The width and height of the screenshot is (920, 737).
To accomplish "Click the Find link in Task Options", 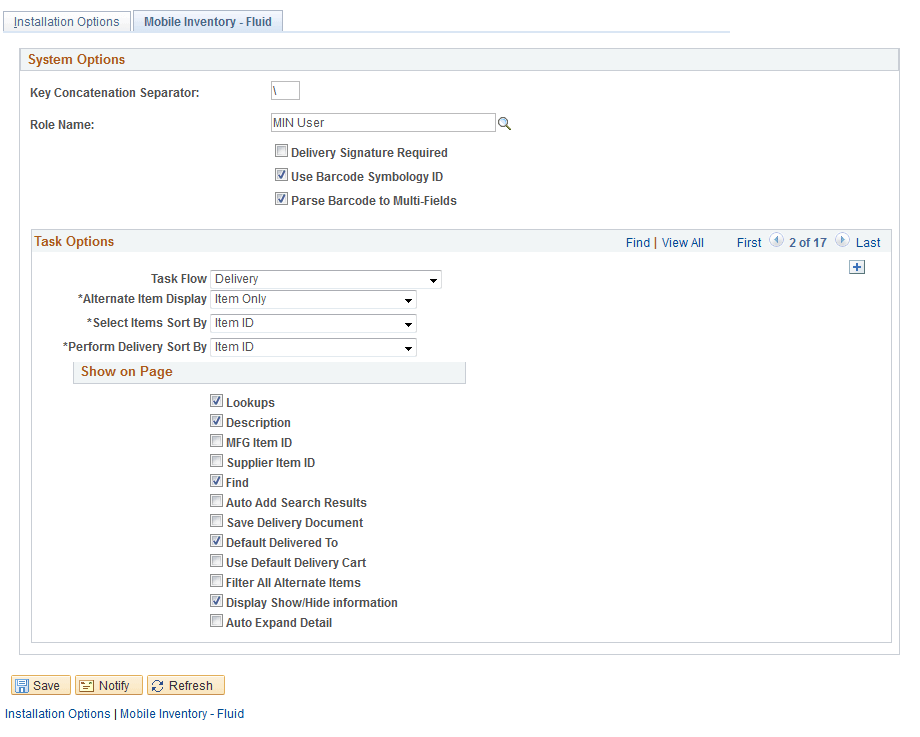I will click(638, 242).
